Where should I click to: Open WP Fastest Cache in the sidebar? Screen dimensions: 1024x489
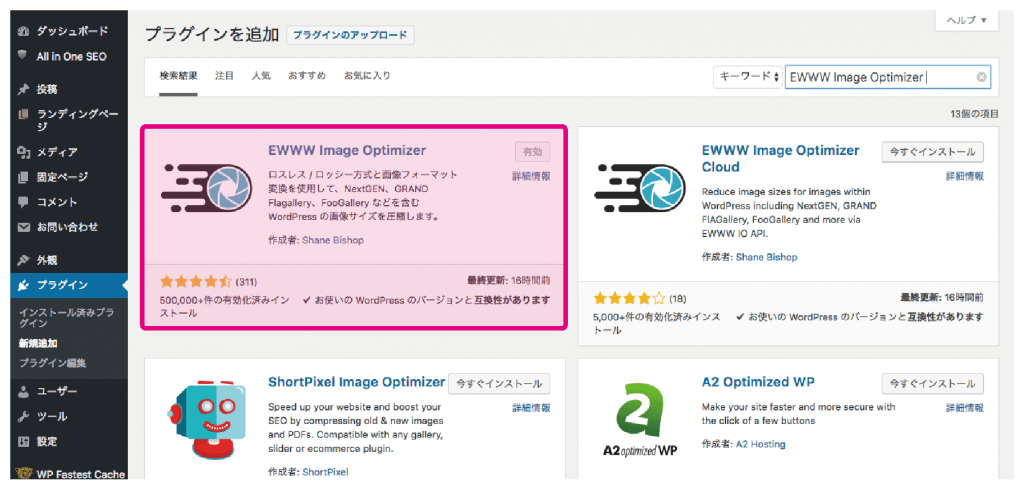81,474
